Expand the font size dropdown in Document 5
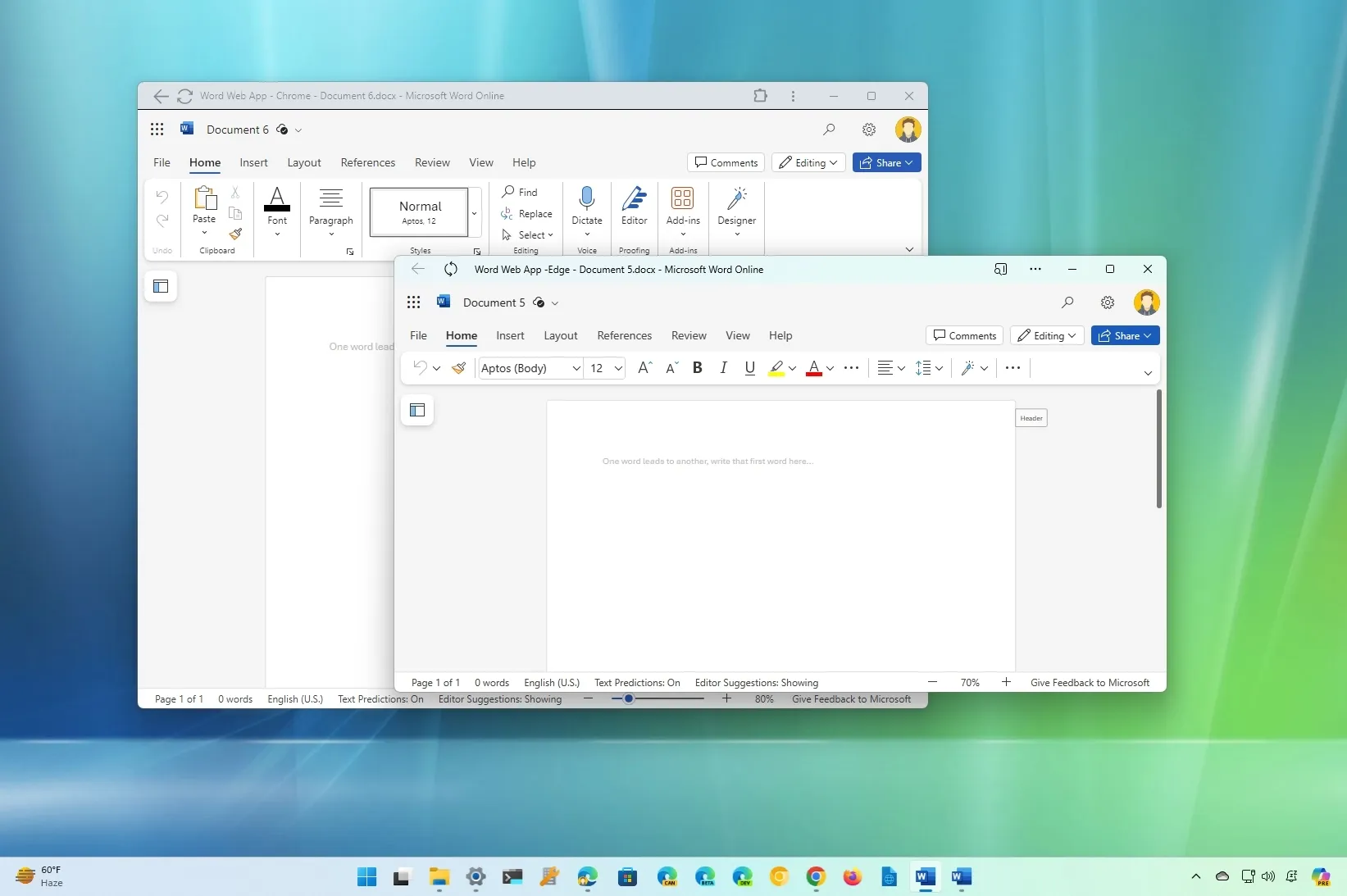 pos(618,368)
